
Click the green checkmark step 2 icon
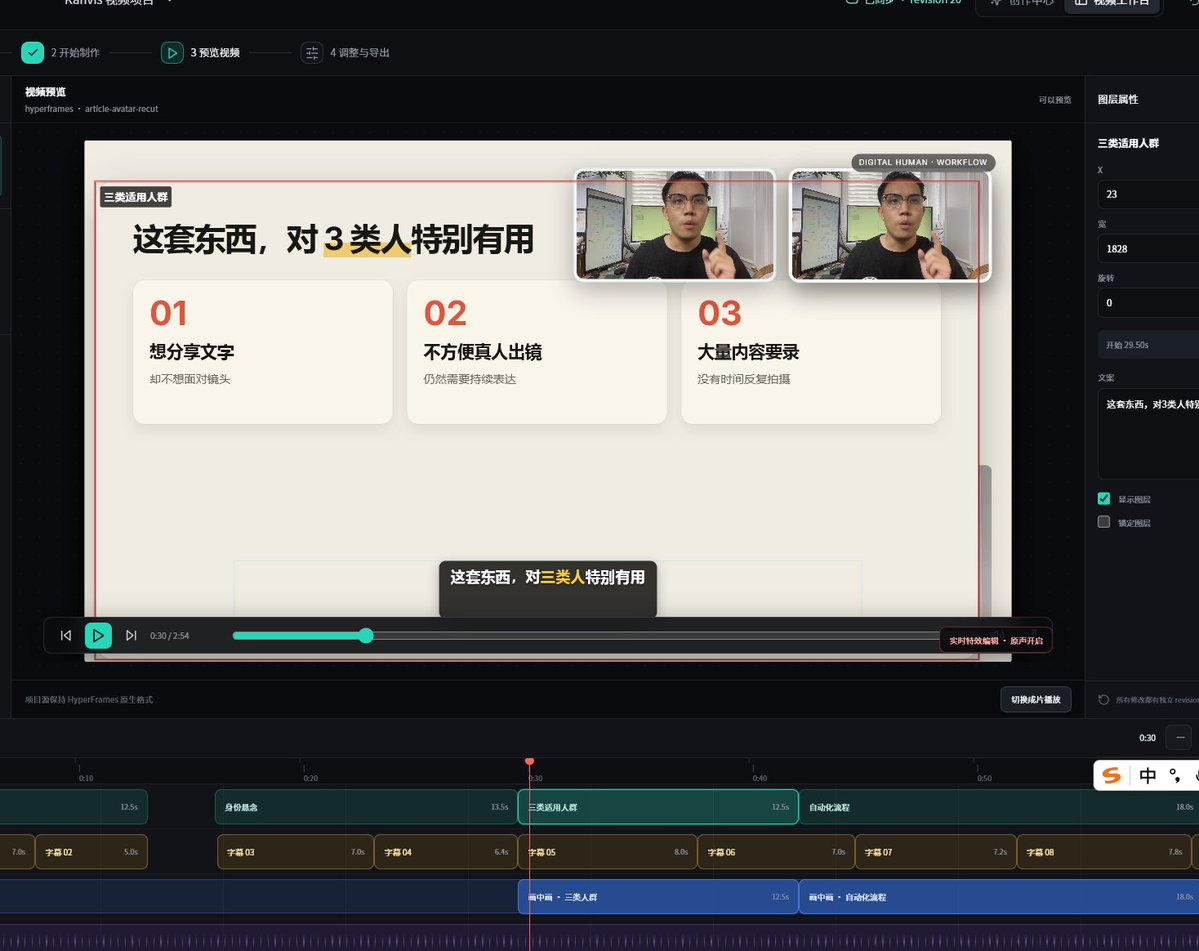coord(32,53)
